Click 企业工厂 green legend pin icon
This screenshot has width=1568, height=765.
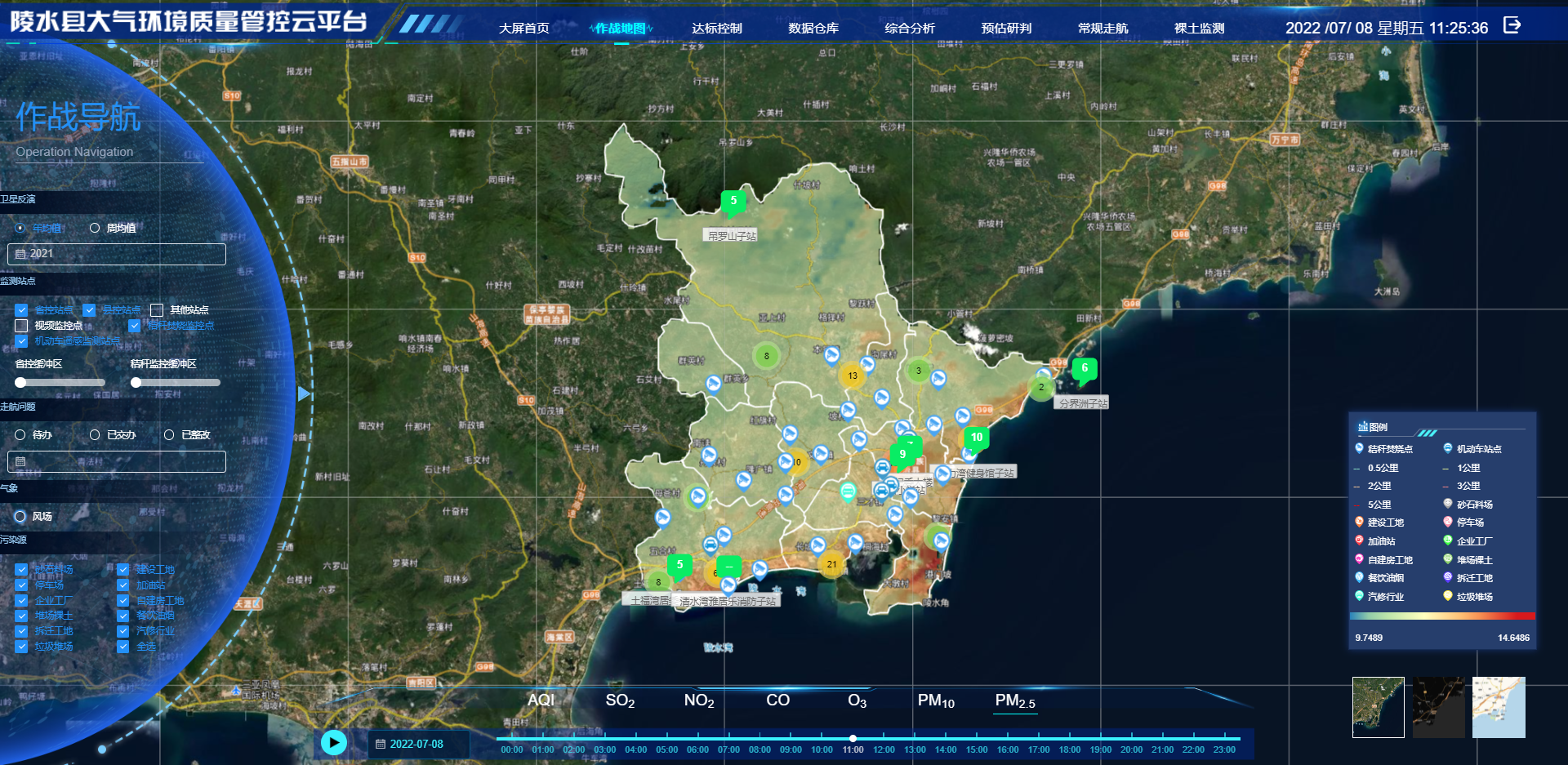[x=1448, y=540]
